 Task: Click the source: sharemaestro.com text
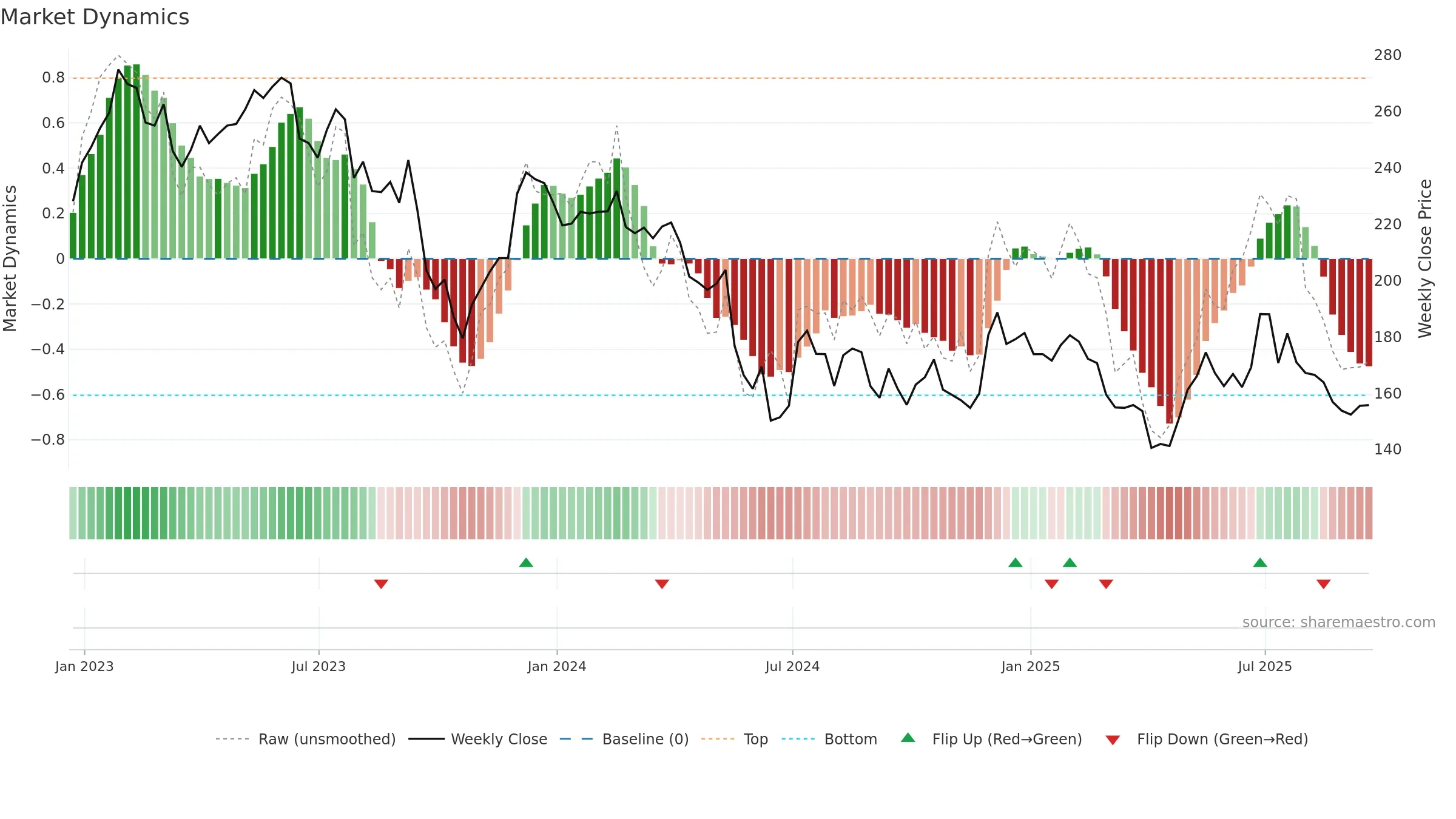[1339, 622]
